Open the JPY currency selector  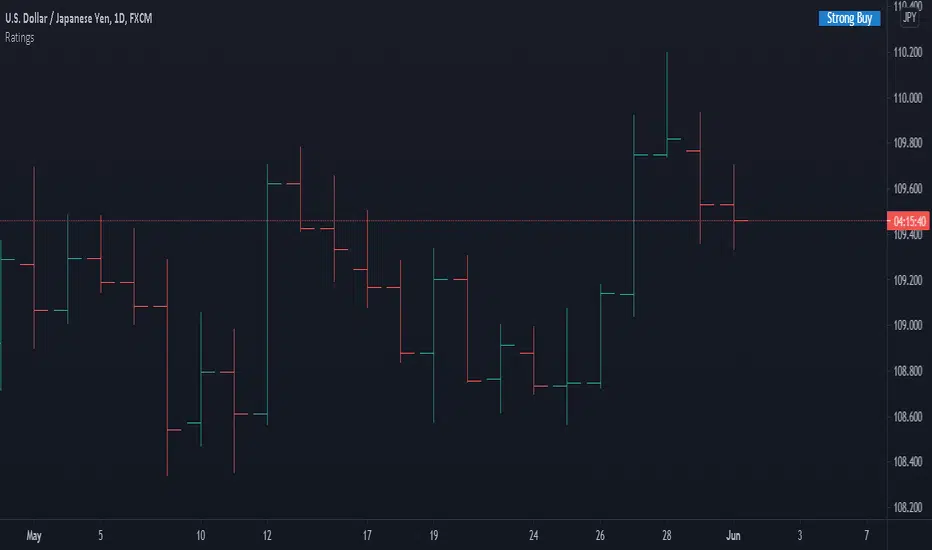coord(910,18)
